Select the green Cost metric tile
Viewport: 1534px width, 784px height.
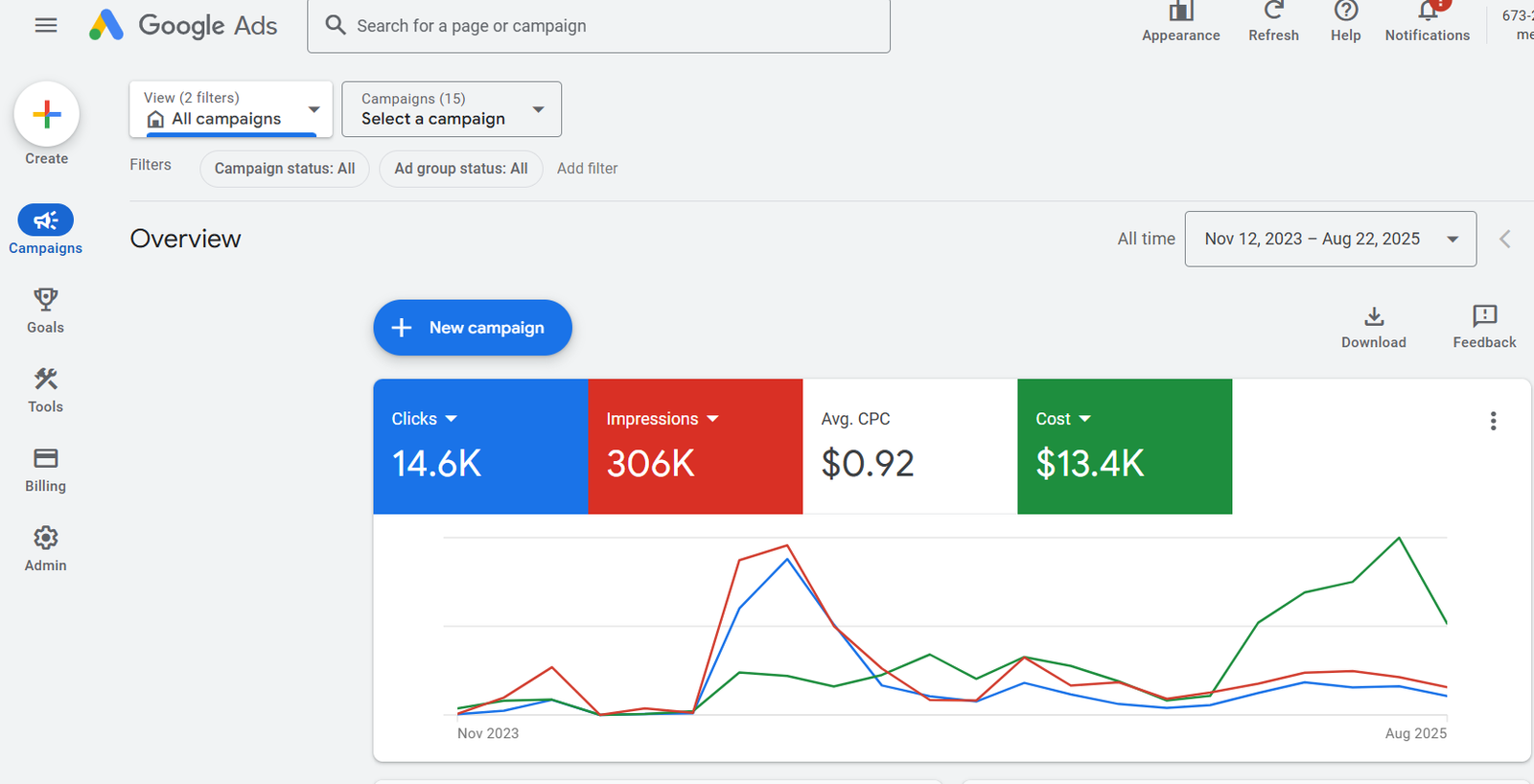pos(1124,447)
